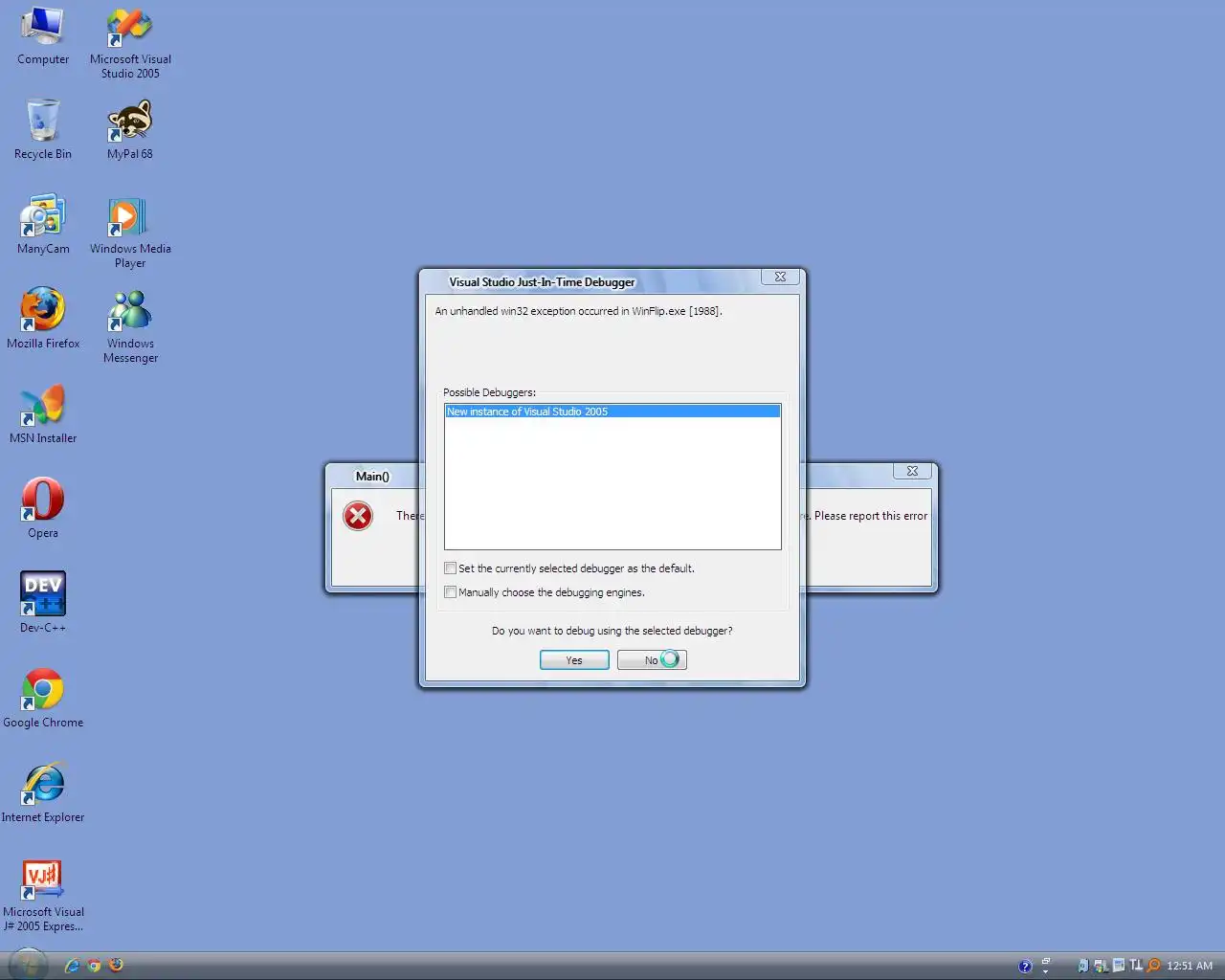The image size is (1225, 980).
Task: Select Microsoft Visual J# 2005 Express icon
Action: [43, 894]
